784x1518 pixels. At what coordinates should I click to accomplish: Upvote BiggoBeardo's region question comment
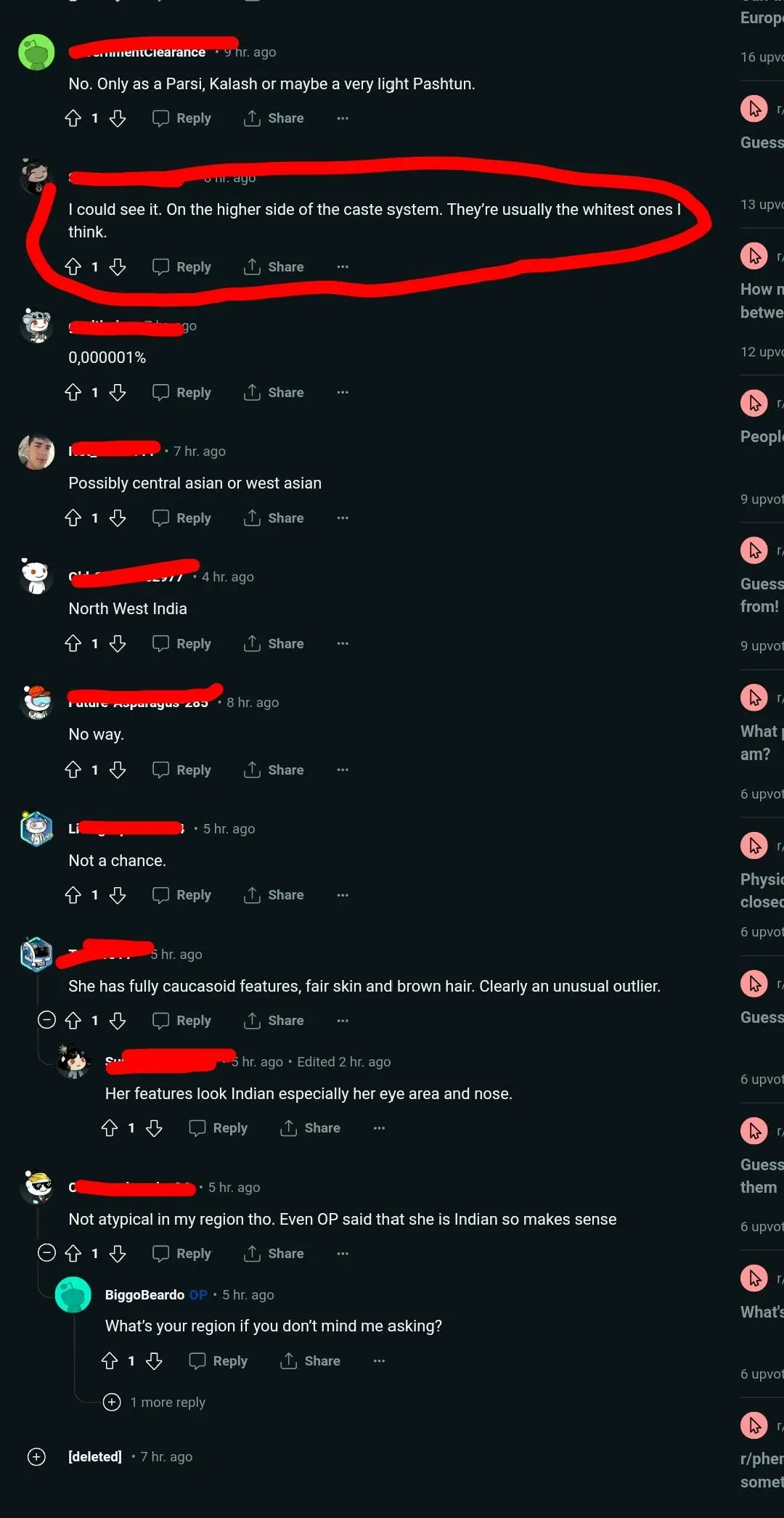(110, 1361)
